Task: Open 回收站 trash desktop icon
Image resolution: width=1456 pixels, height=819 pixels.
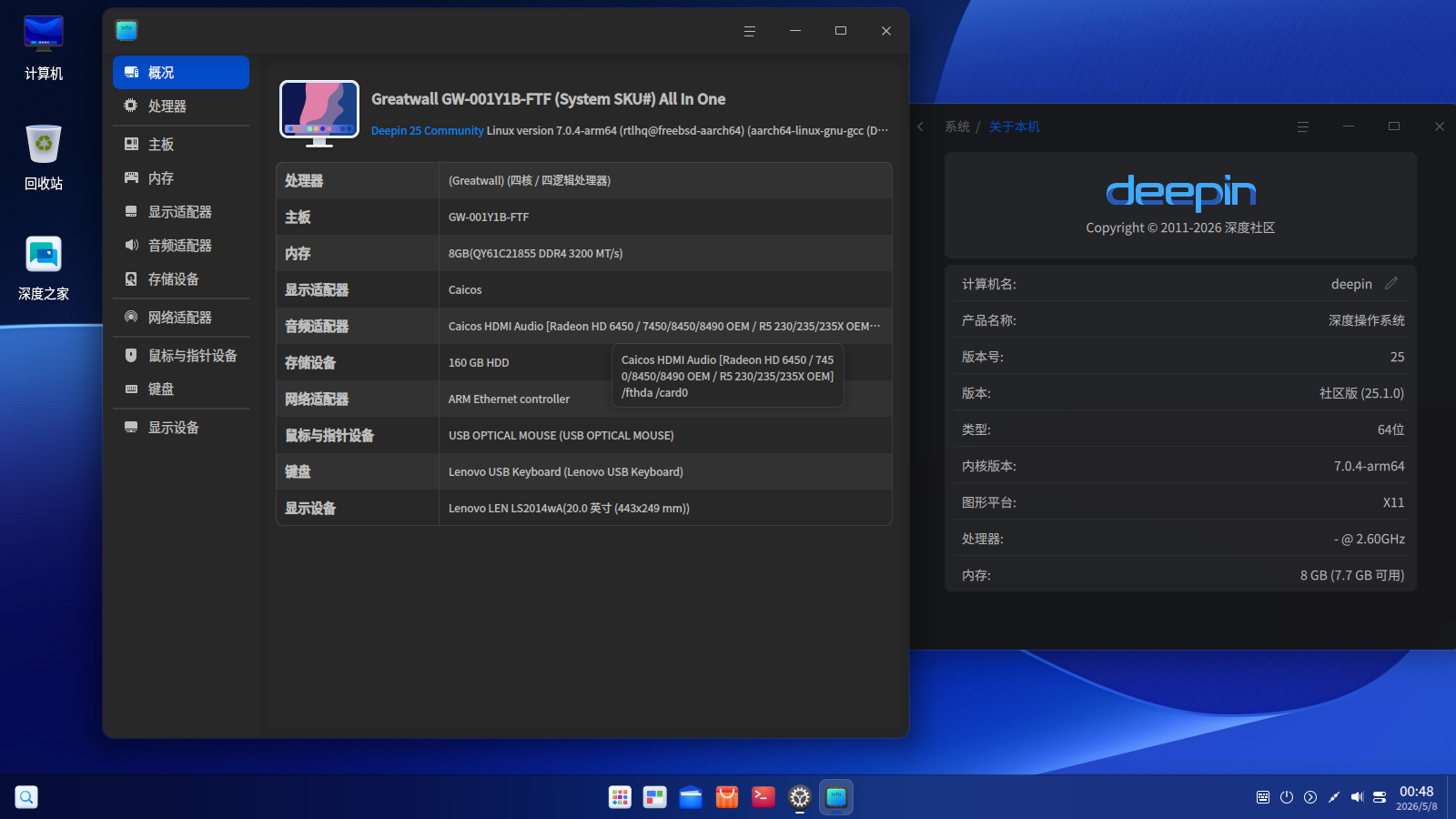Action: point(44,157)
